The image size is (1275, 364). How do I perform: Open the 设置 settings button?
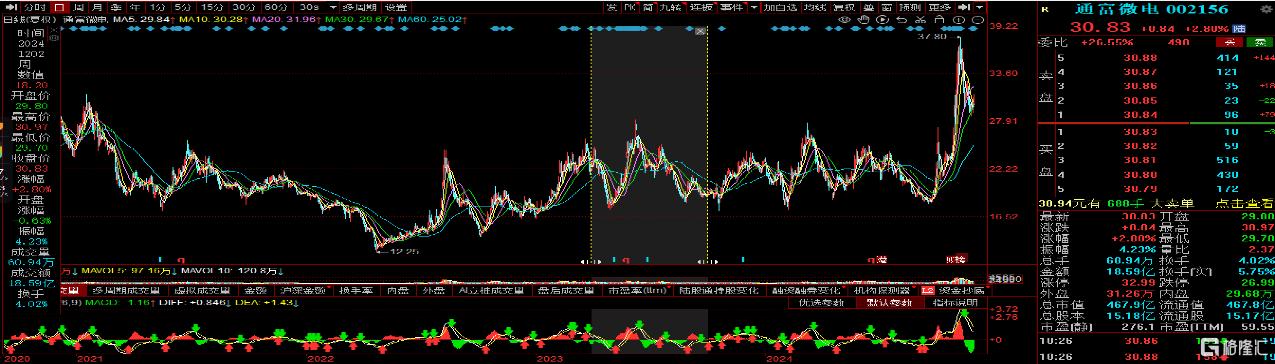point(395,7)
